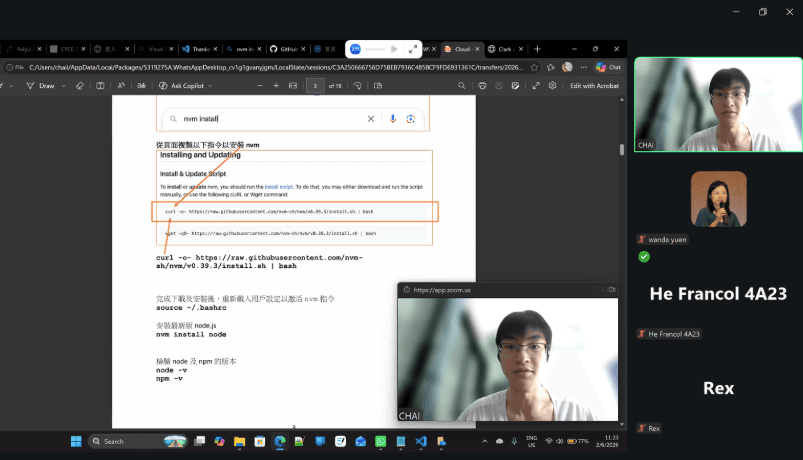
Task: Zoom out with the minus button
Action: pos(260,86)
